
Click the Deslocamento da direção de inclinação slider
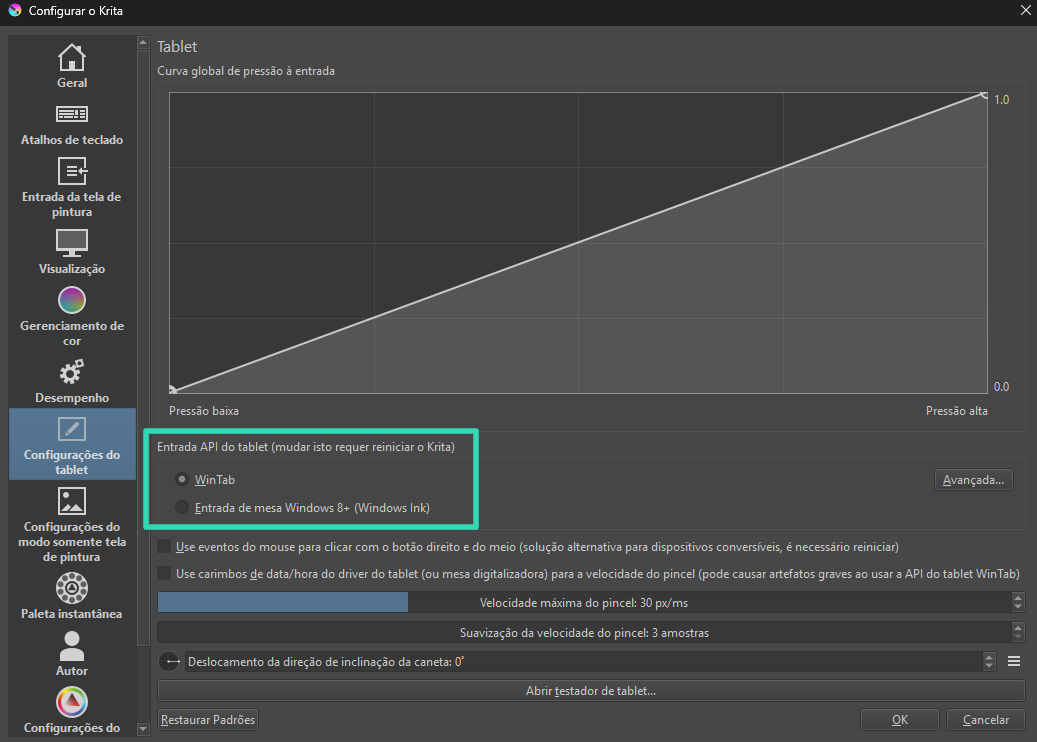pos(585,661)
